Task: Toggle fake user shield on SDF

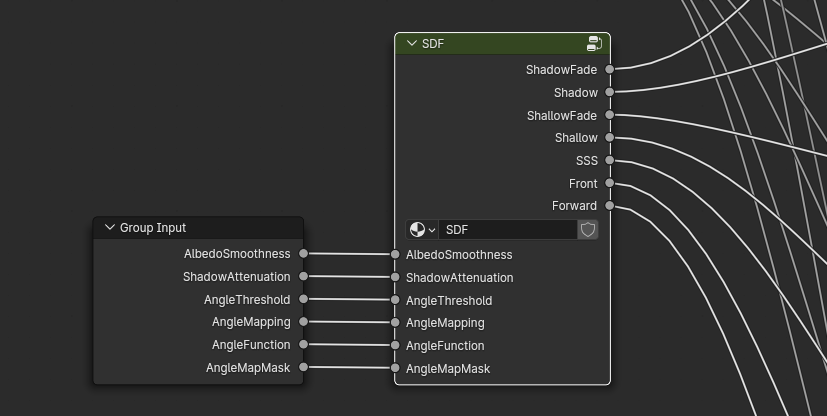Action: click(x=588, y=230)
